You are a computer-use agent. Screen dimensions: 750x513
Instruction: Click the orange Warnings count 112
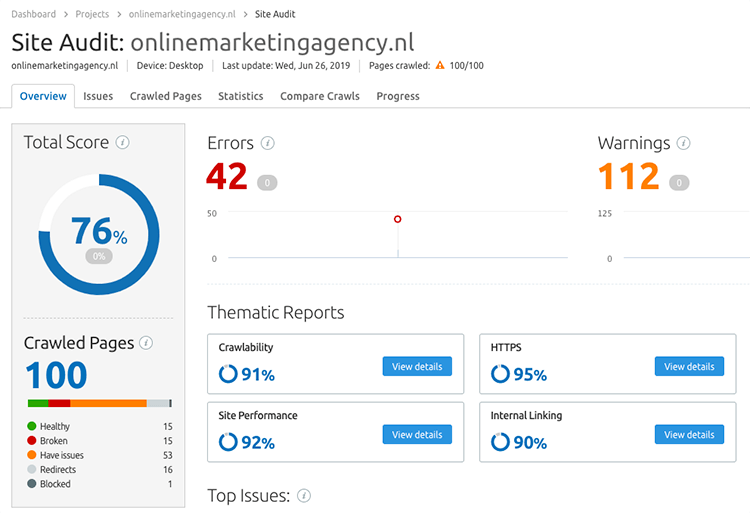click(629, 176)
